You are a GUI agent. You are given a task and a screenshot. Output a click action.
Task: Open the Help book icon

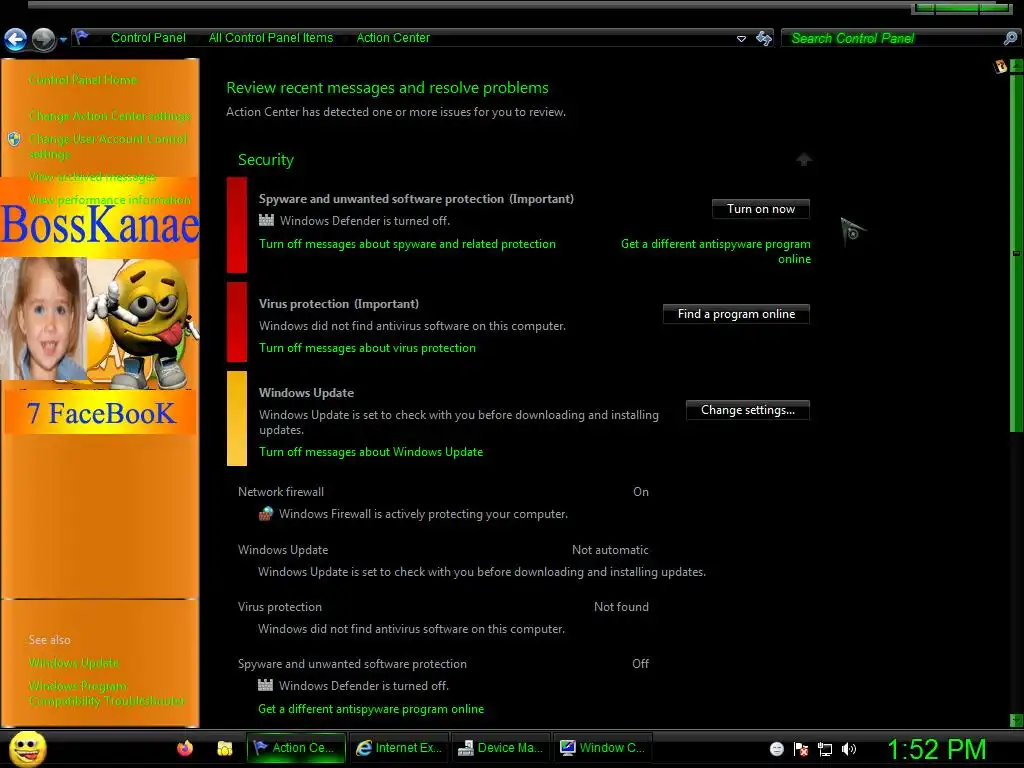(1000, 66)
